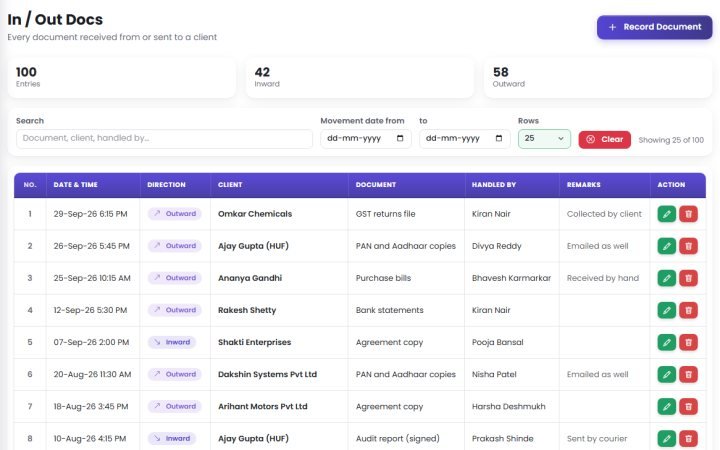Edit the Ananya Gandhi entry
720x450 pixels.
[x=666, y=278]
